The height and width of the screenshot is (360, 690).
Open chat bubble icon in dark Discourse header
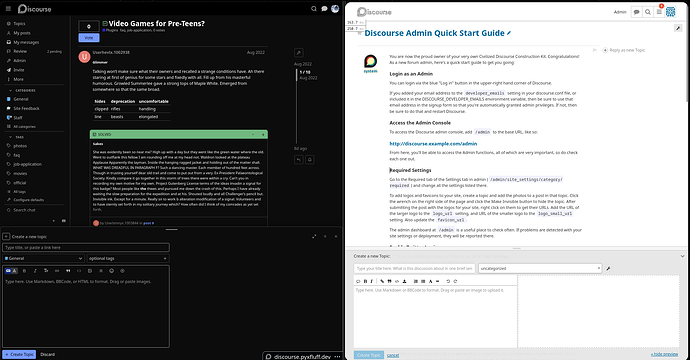click(x=324, y=8)
